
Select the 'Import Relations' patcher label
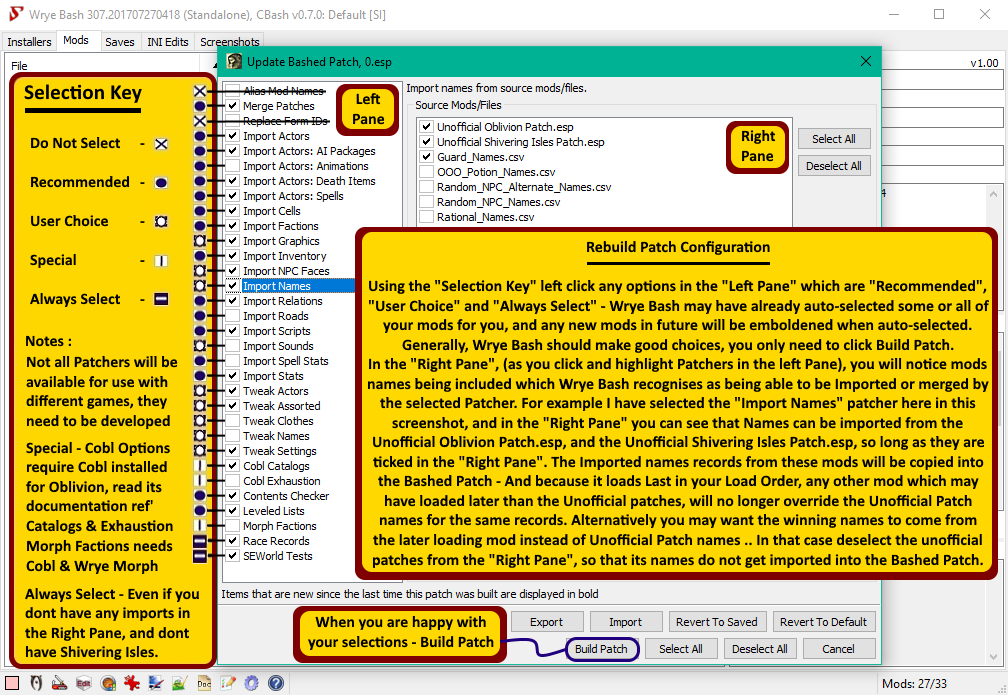pos(283,301)
